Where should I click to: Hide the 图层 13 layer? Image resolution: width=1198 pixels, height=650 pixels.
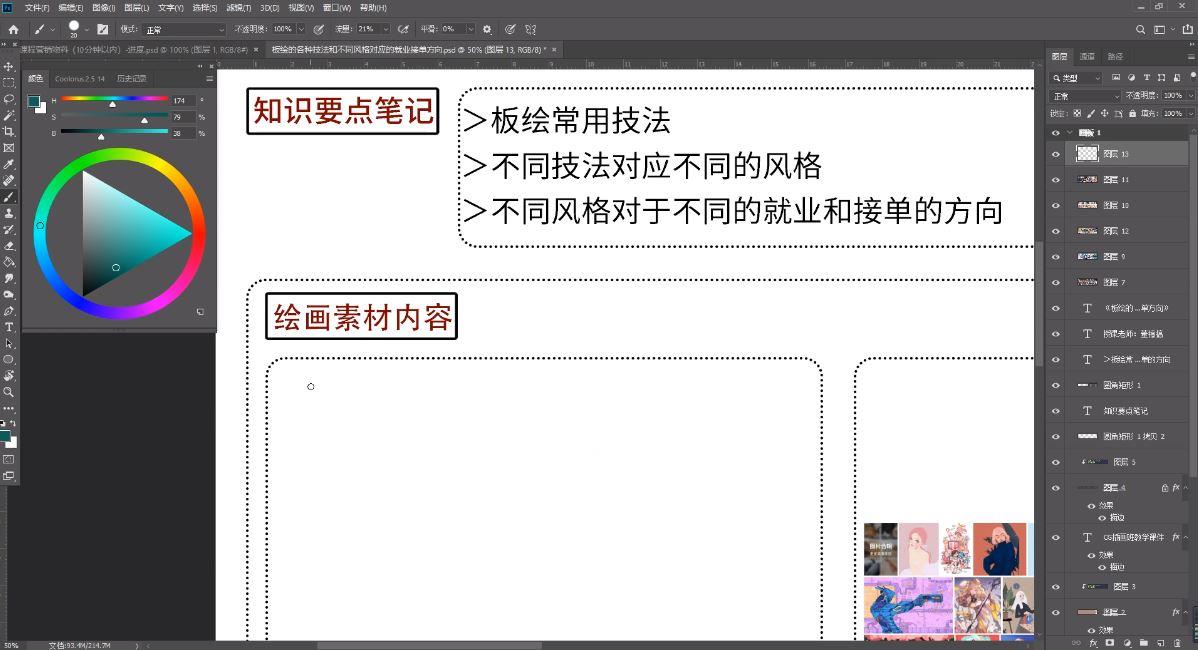click(x=1056, y=154)
